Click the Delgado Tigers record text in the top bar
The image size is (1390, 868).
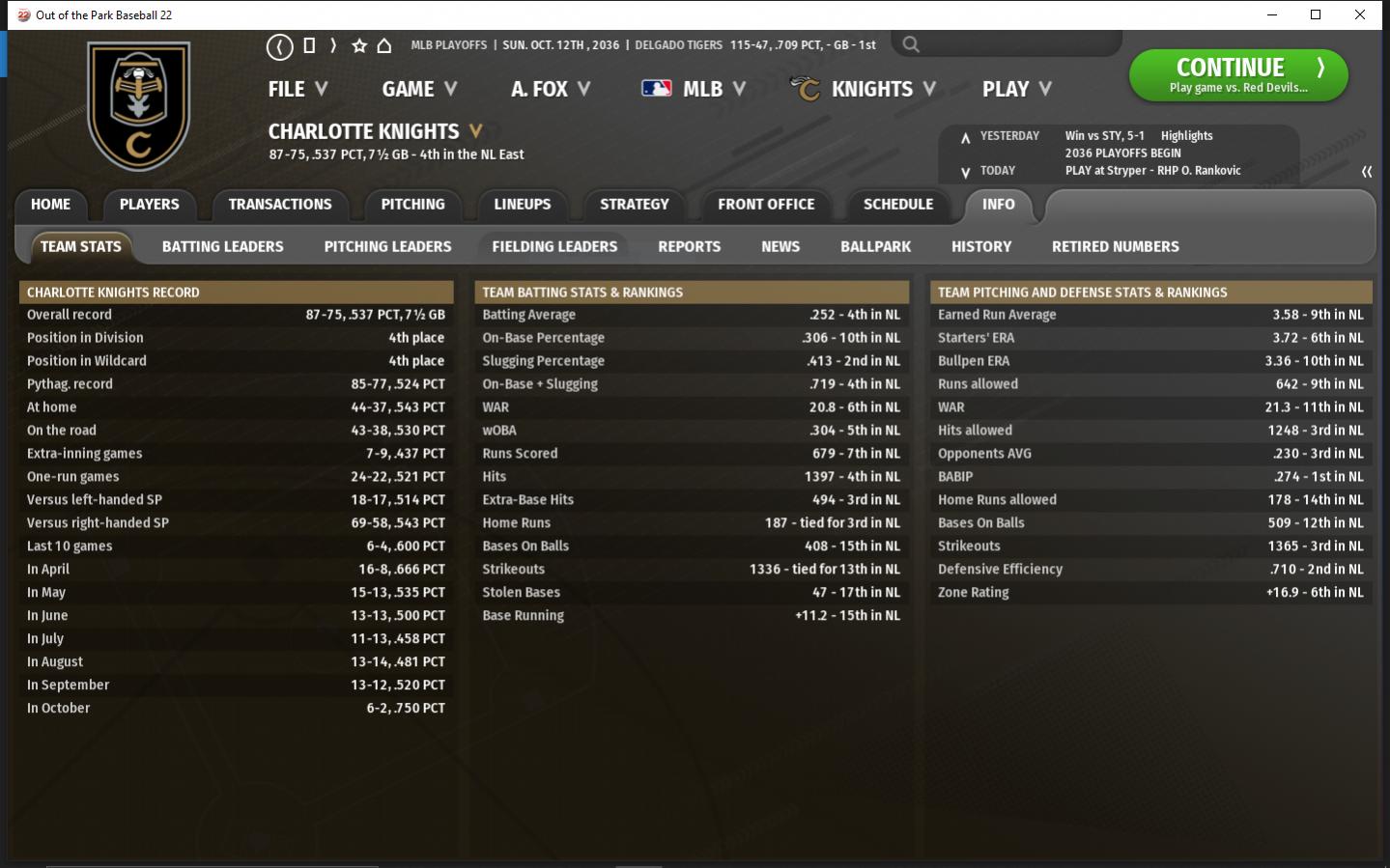tap(755, 45)
